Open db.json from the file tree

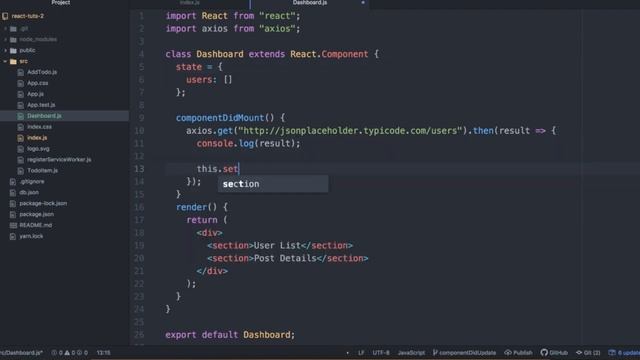coord(29,193)
